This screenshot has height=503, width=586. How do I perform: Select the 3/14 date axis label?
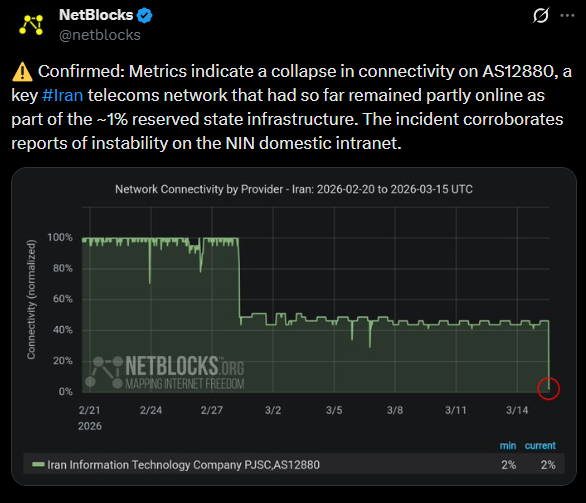[517, 410]
